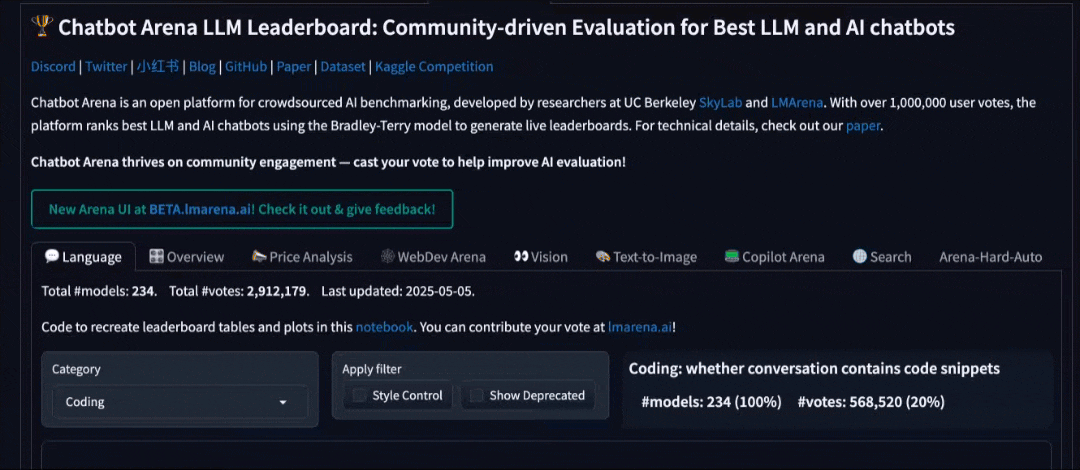Open the 'paper' link for technical details
Image resolution: width=1080 pixels, height=470 pixels.
(863, 127)
